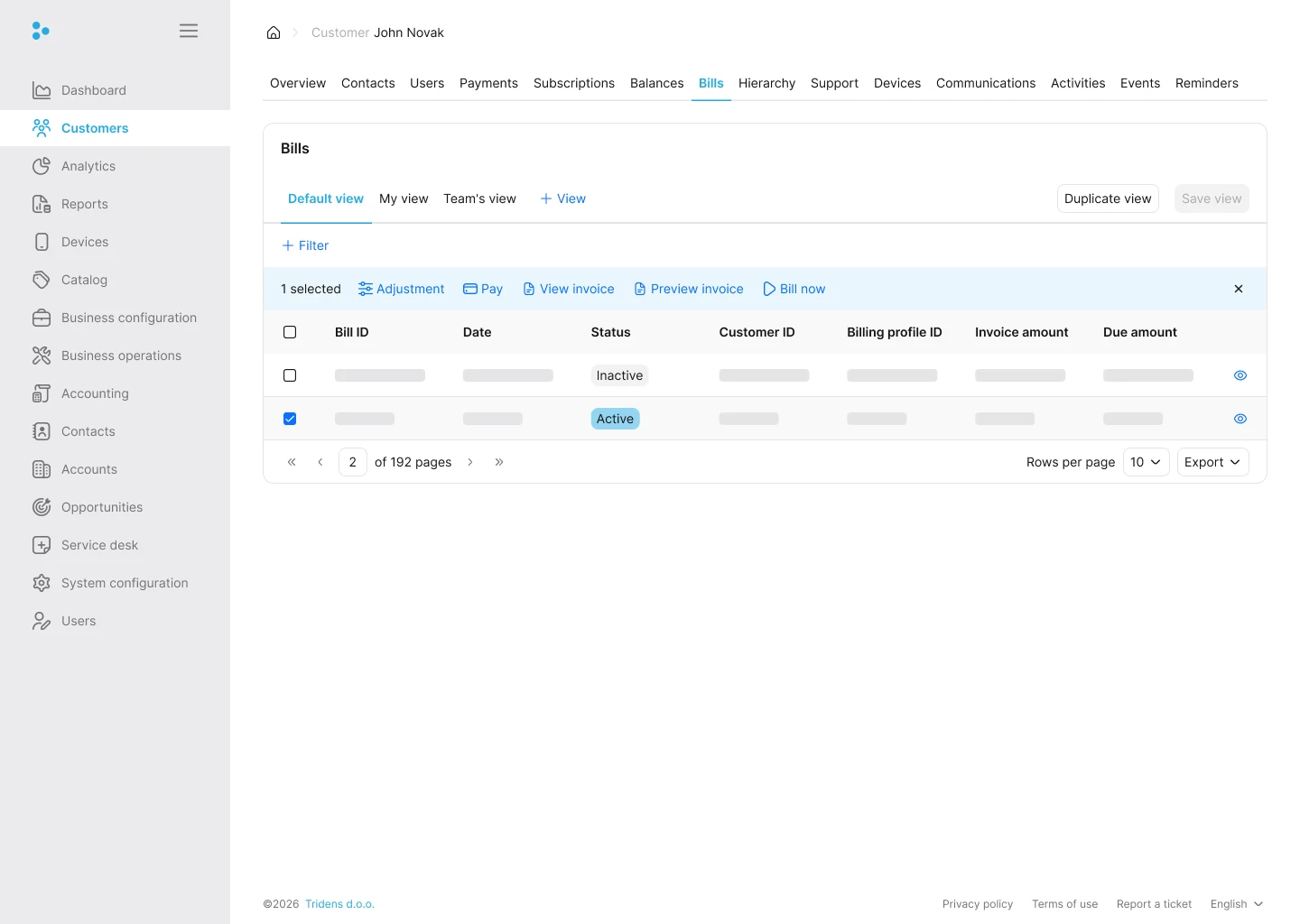The height and width of the screenshot is (924, 1300).
Task: Click the Bill now action
Action: pyautogui.click(x=794, y=289)
